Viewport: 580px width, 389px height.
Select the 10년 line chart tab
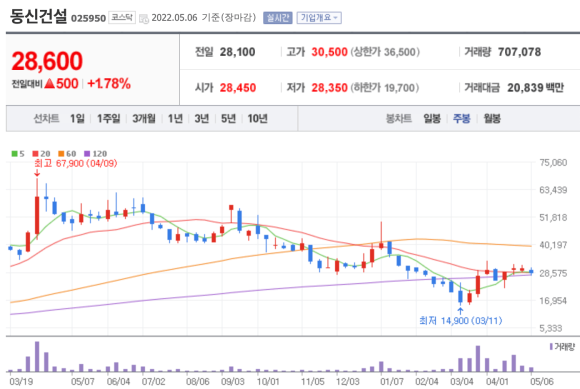pyautogui.click(x=257, y=119)
